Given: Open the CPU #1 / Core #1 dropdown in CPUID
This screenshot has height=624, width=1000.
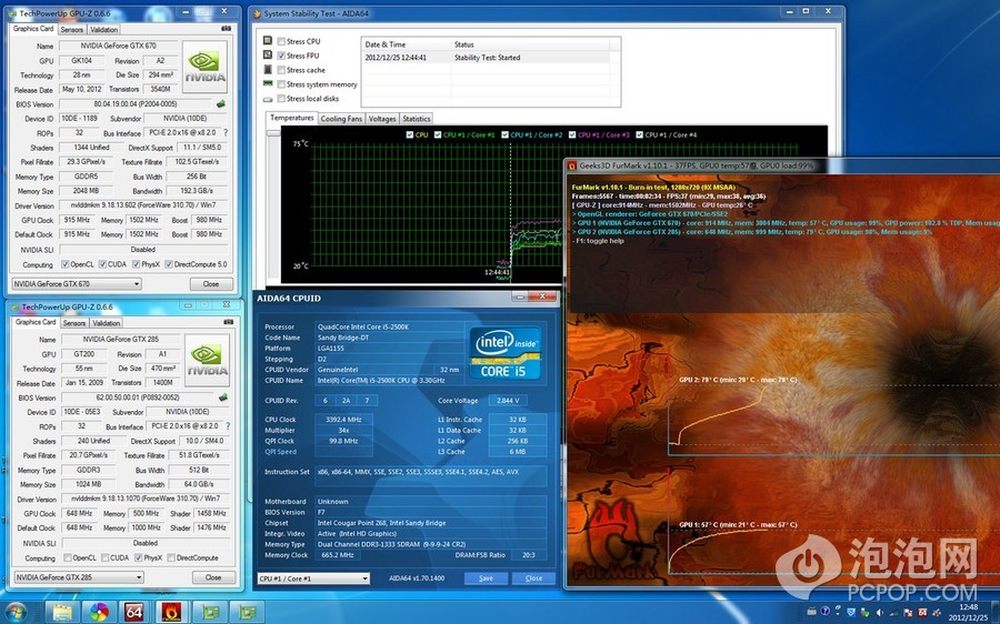Looking at the screenshot, I should click(314, 579).
